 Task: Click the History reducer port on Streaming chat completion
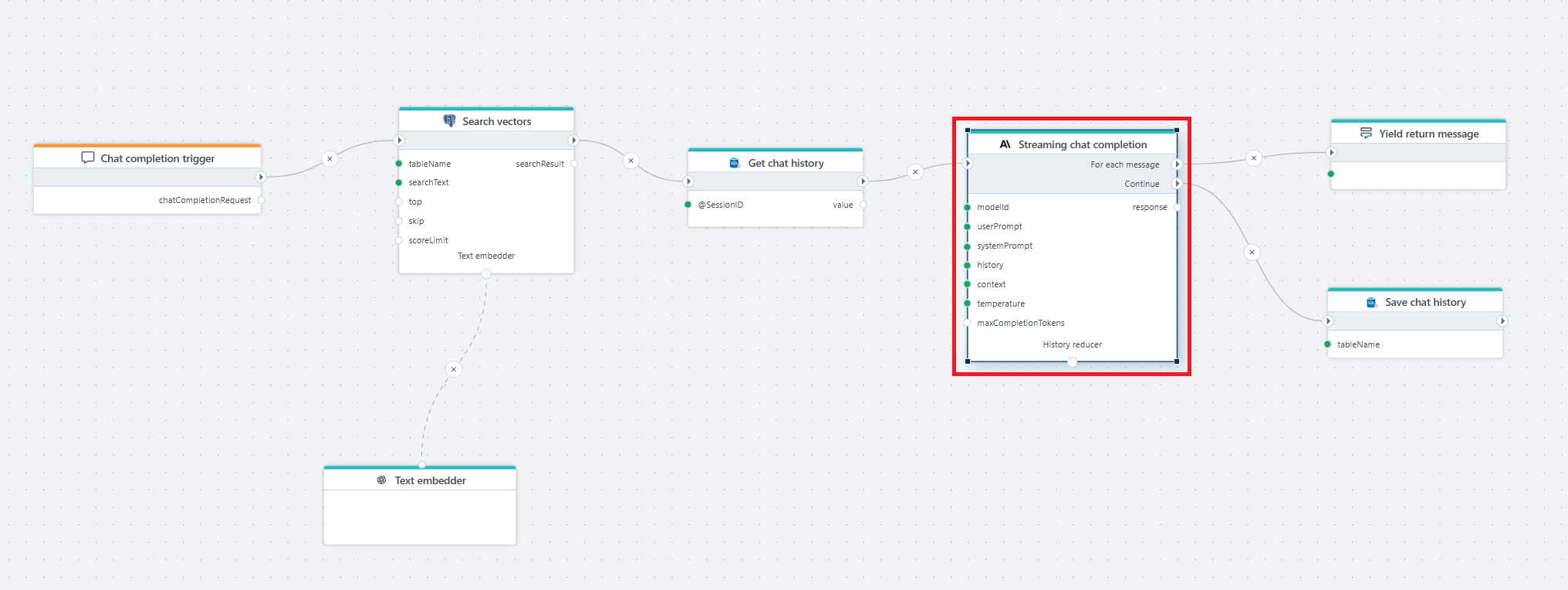point(1072,362)
